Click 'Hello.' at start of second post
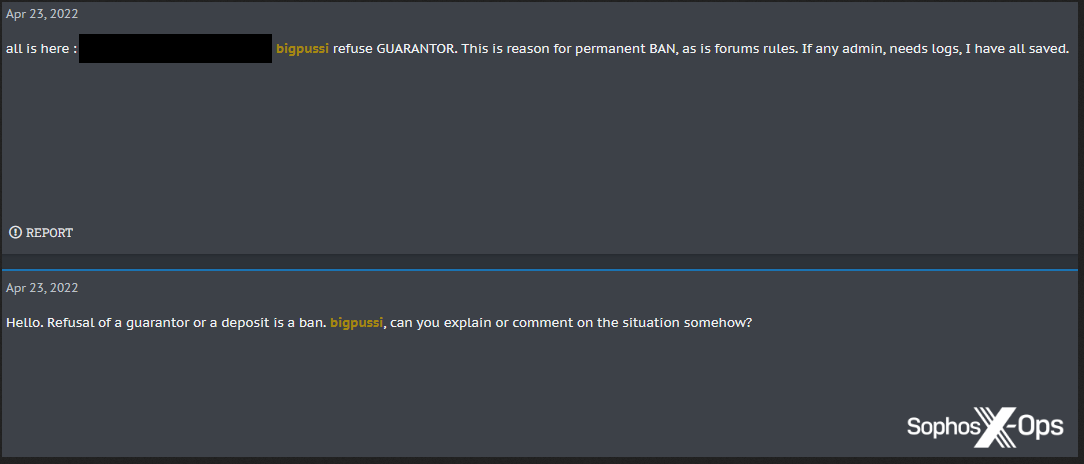This screenshot has width=1084, height=464. [x=22, y=323]
